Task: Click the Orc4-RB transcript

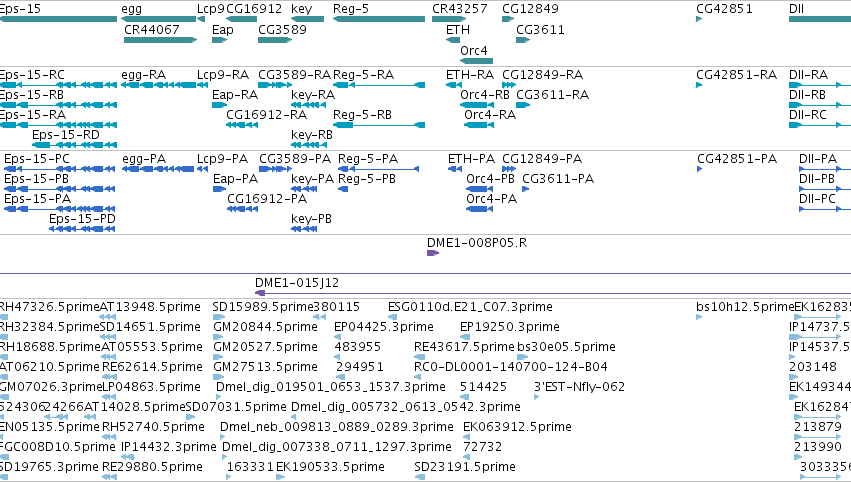Action: pos(477,105)
